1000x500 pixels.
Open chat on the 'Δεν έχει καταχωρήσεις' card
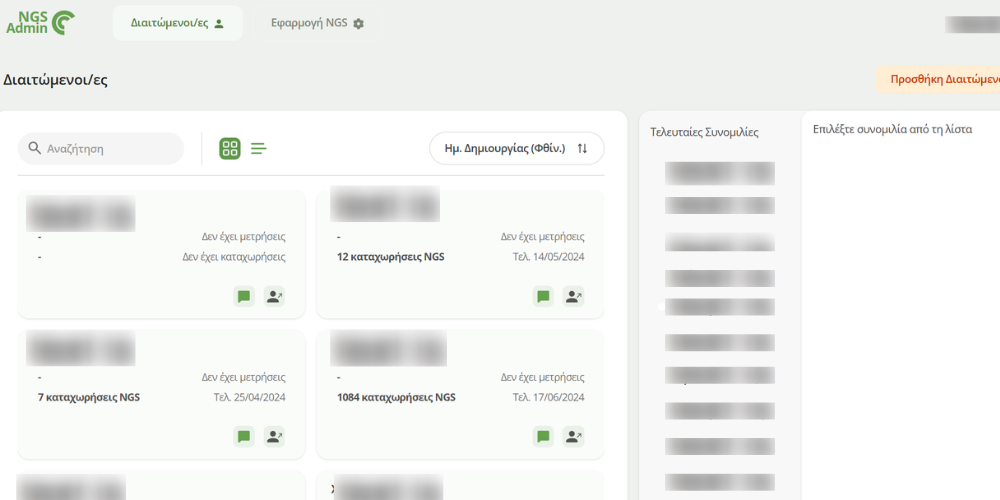pos(244,296)
